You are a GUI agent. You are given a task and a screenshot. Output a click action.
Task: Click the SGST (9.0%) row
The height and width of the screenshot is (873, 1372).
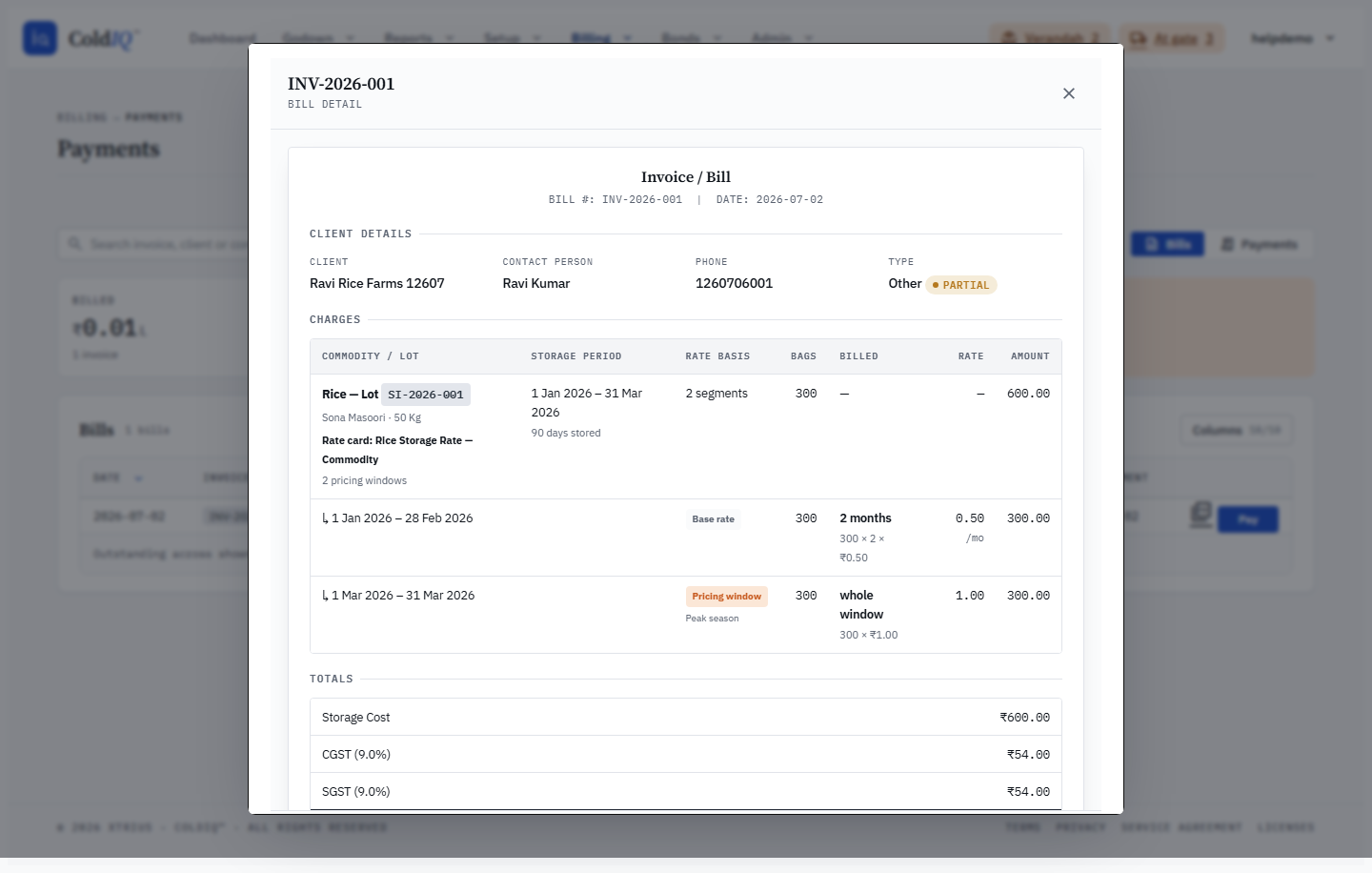point(686,792)
